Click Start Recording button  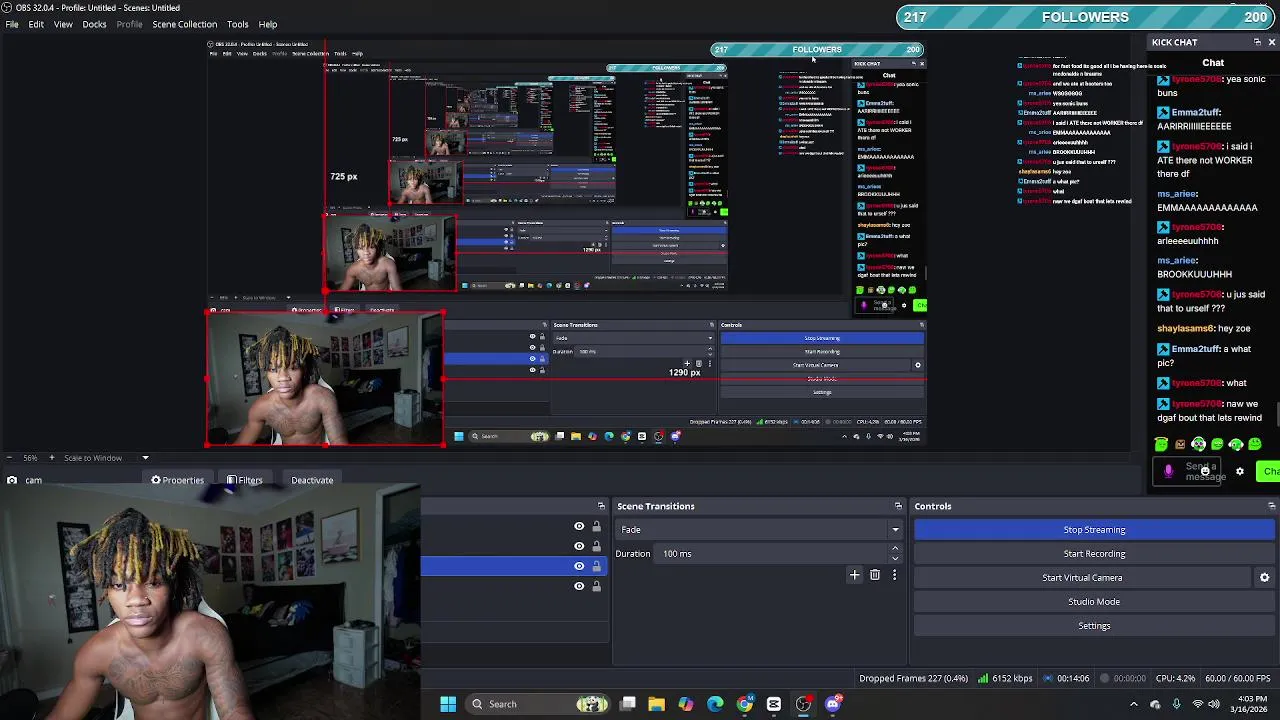coord(1094,554)
